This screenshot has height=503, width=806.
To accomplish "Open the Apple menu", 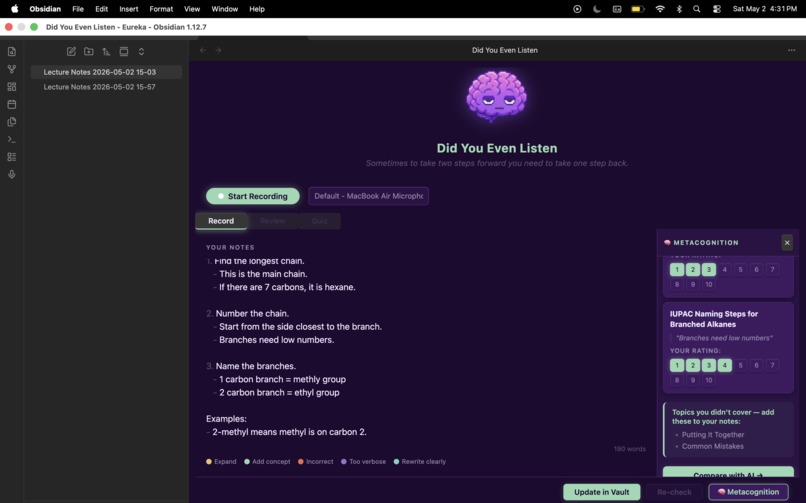I will click(15, 9).
